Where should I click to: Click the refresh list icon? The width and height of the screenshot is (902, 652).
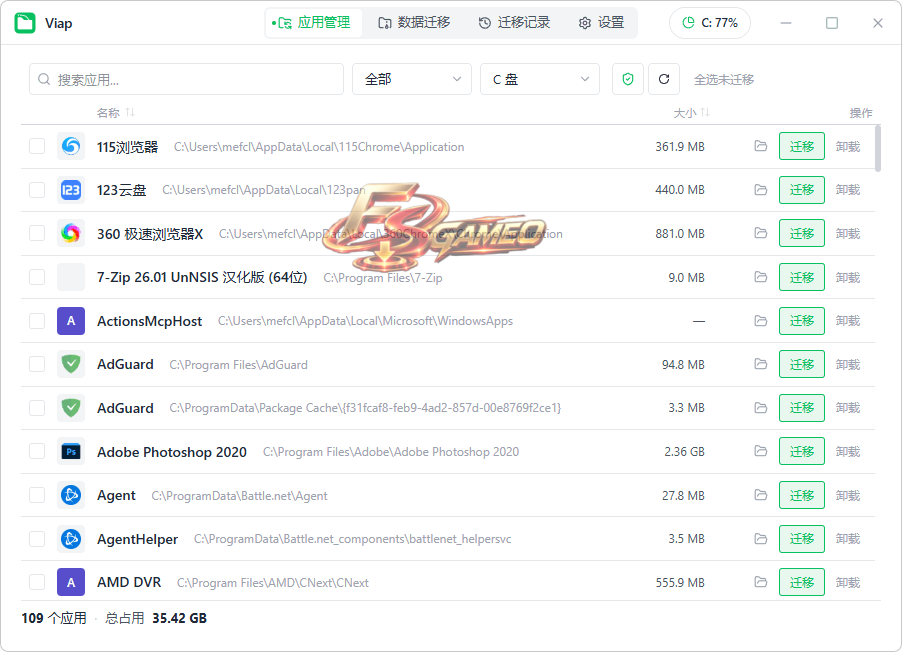pyautogui.click(x=664, y=79)
